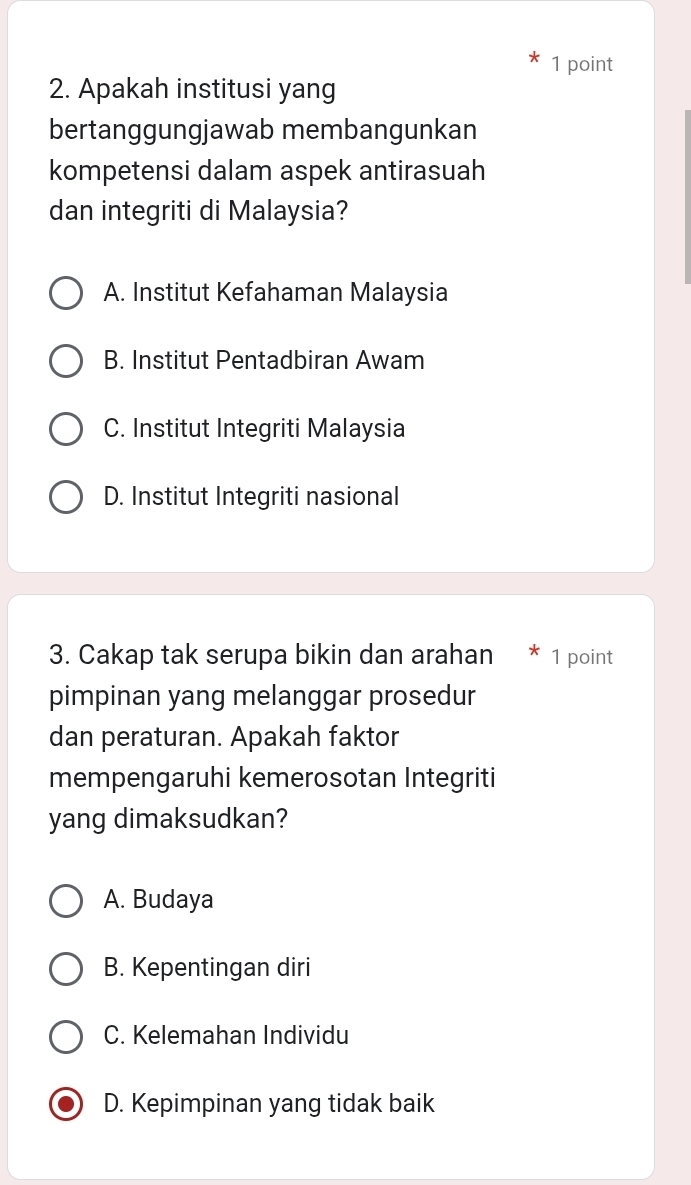Click the vertical scrollbar thumb
691x1185 pixels.
687,195
